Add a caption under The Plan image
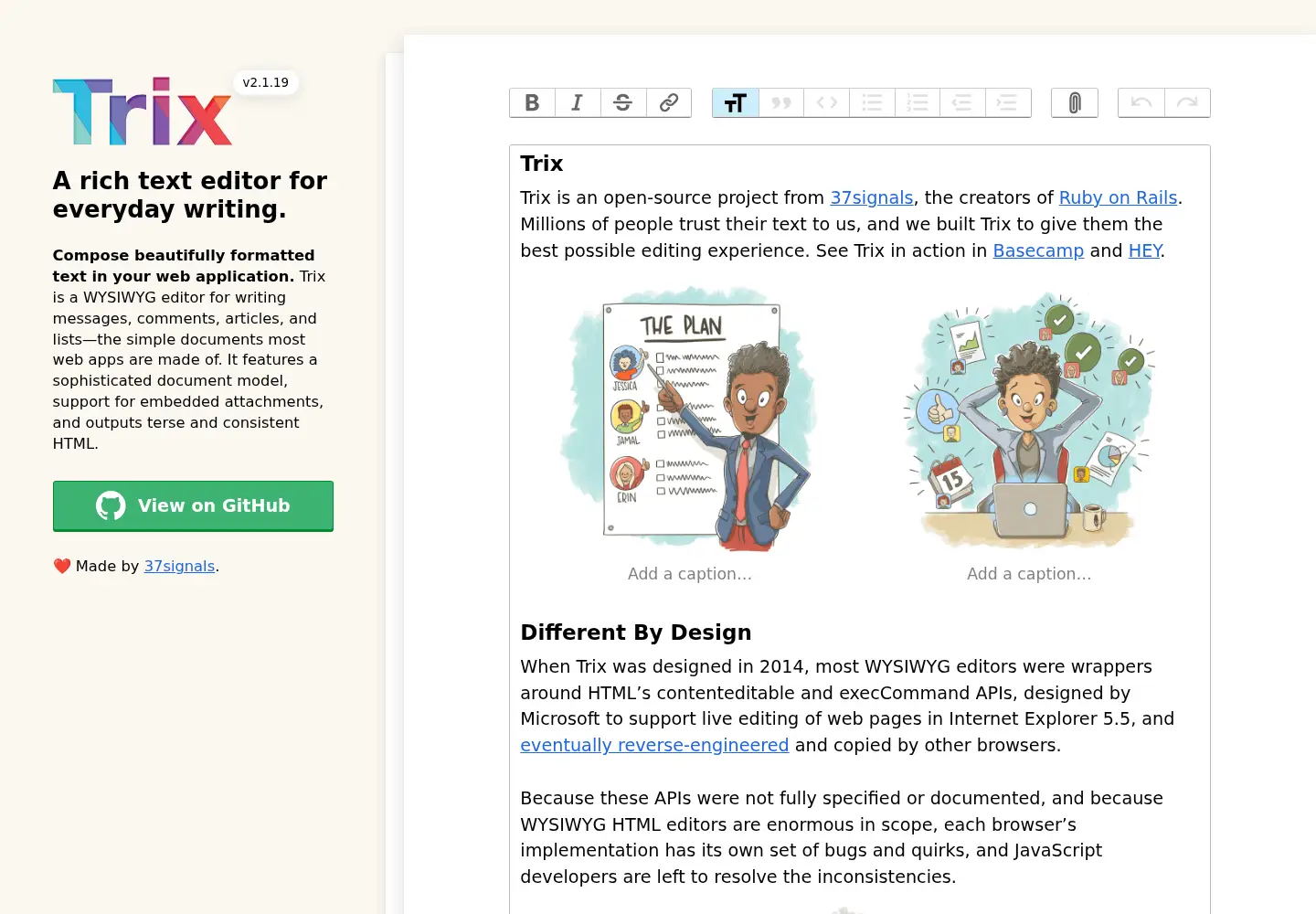Screen dimensions: 1316x914 tap(690, 574)
